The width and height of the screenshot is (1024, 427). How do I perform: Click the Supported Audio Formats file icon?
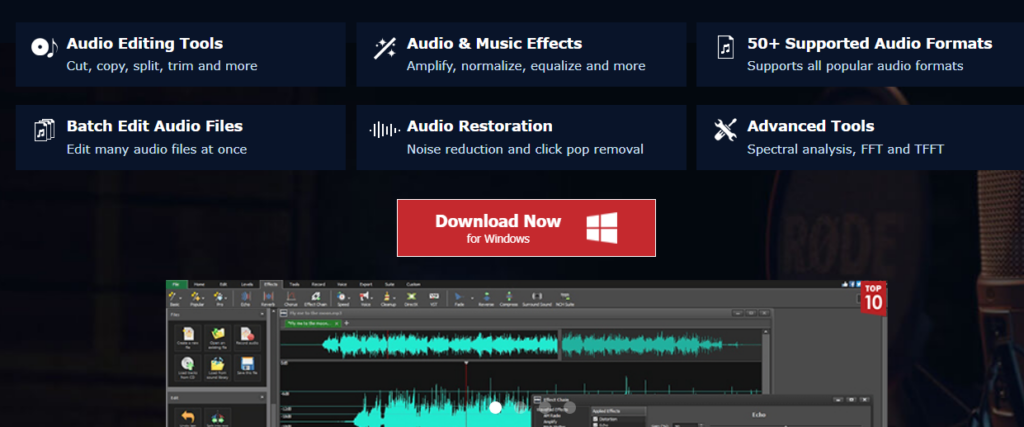pos(725,48)
